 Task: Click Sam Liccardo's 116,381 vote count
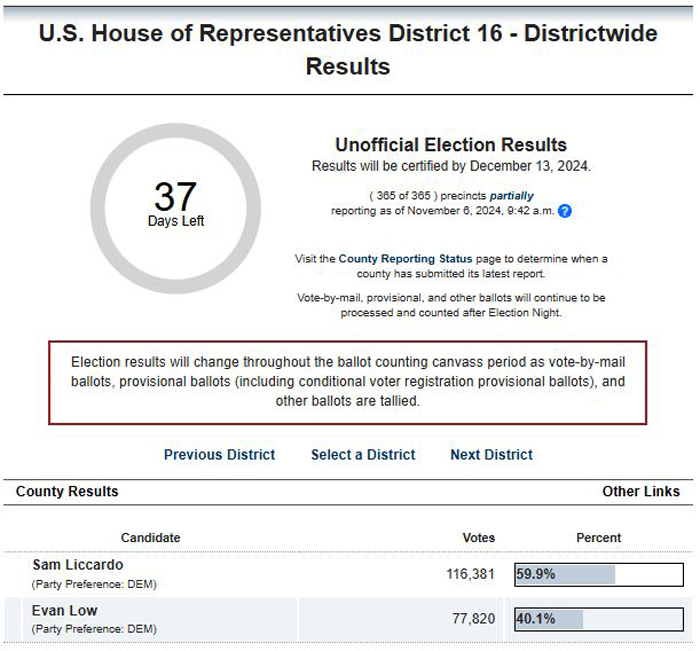tap(471, 574)
